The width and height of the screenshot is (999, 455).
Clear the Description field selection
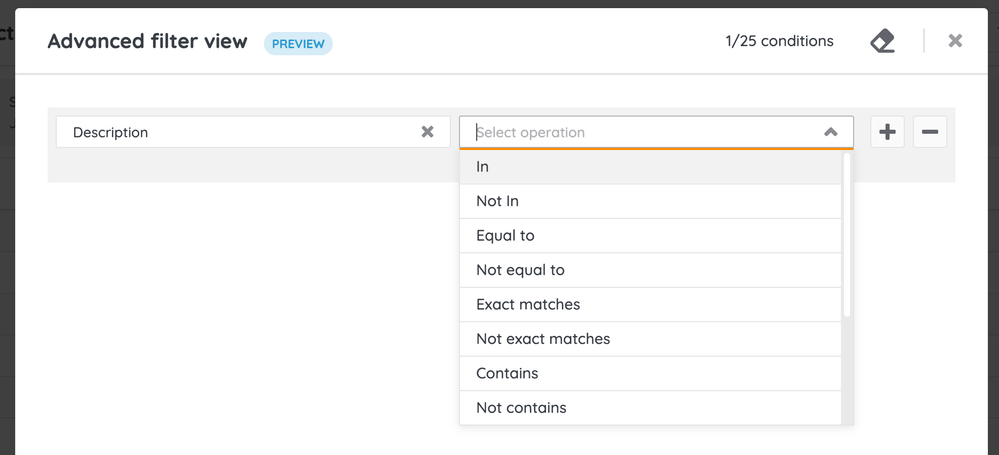click(428, 132)
